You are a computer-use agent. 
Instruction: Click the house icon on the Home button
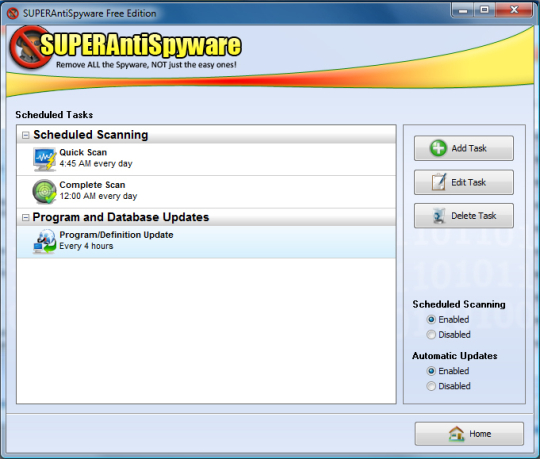click(x=456, y=434)
